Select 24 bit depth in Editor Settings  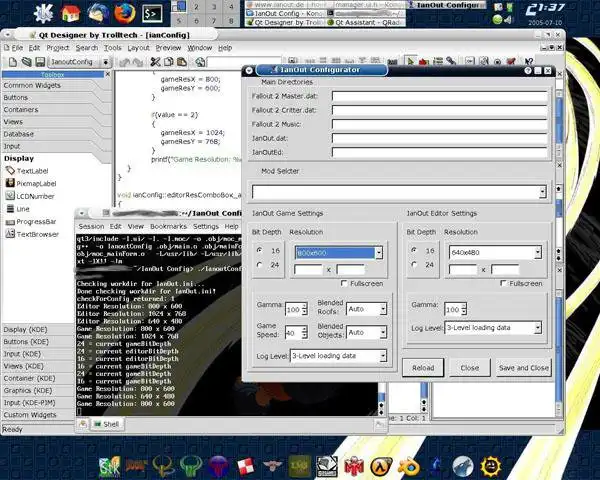point(414,264)
